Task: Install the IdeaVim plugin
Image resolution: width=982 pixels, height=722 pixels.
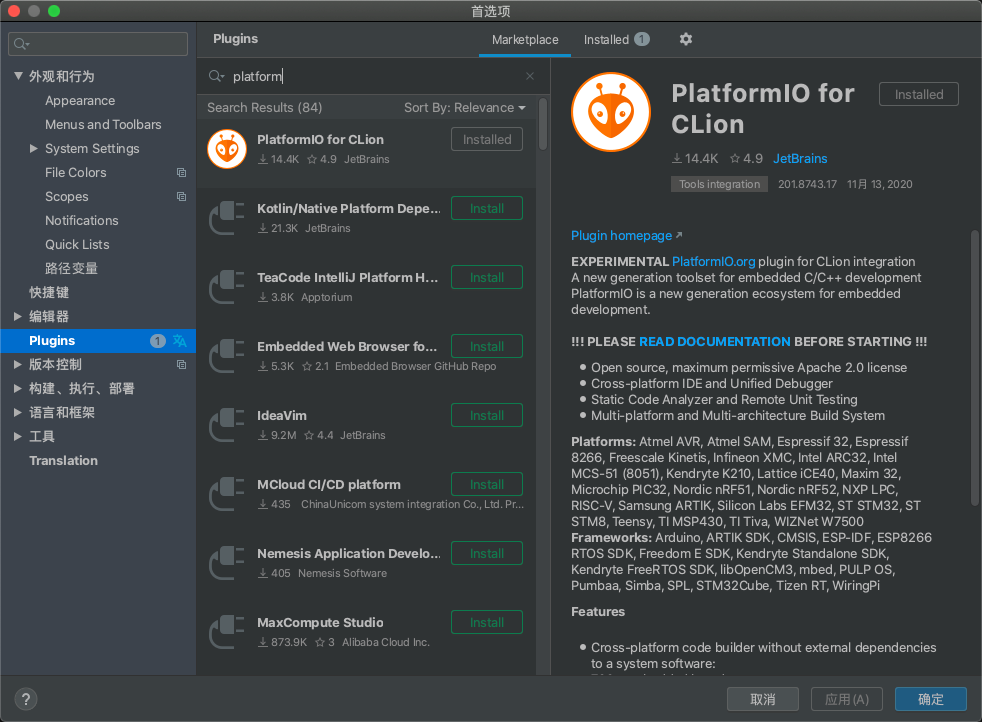Action: pos(487,415)
